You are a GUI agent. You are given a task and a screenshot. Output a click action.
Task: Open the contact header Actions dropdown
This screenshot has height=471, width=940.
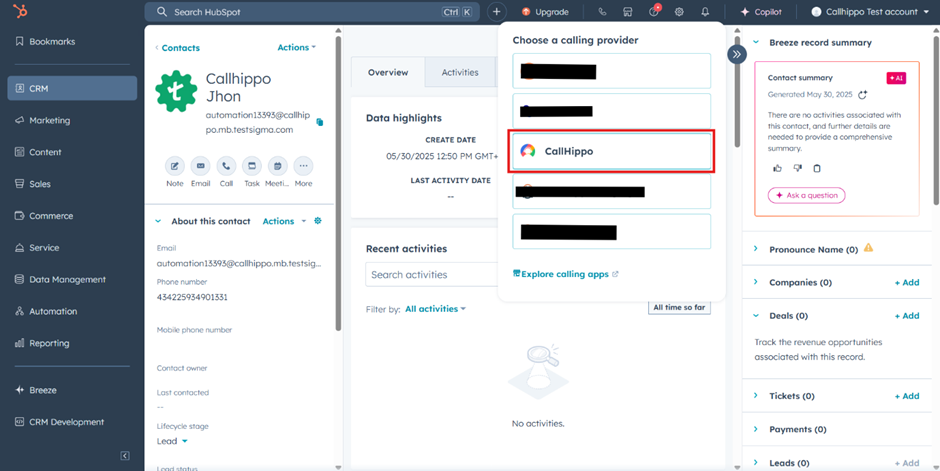[296, 47]
